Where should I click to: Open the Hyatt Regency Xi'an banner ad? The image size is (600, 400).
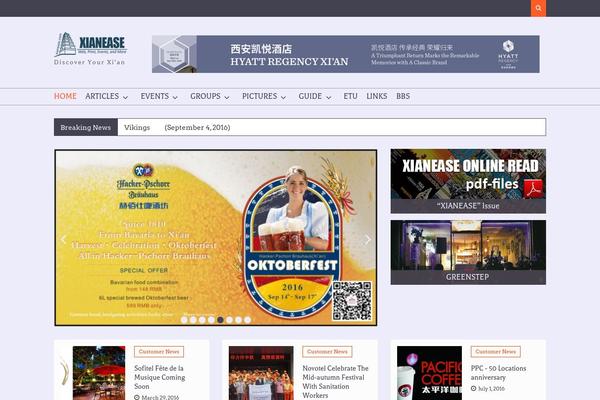pyautogui.click(x=346, y=54)
